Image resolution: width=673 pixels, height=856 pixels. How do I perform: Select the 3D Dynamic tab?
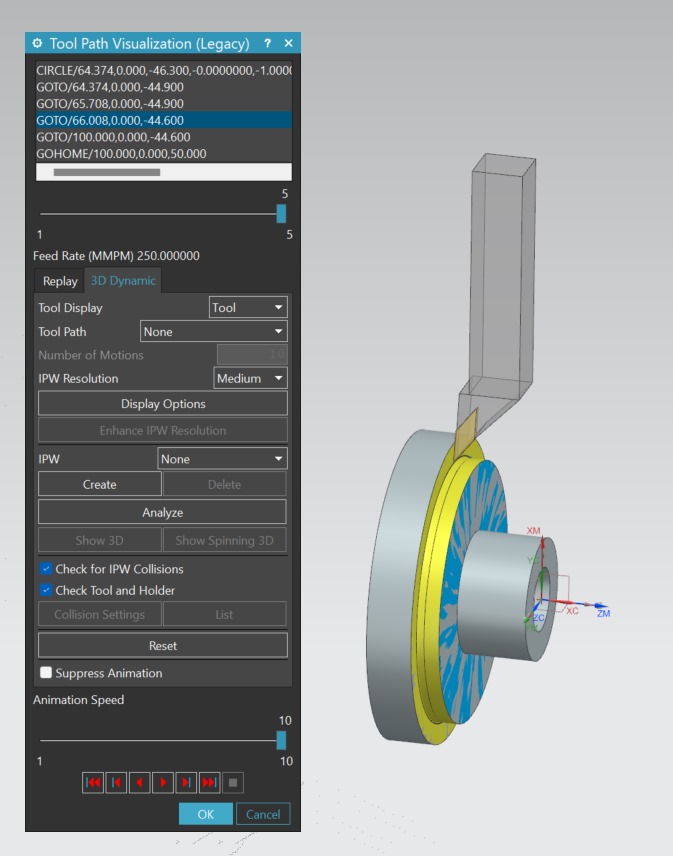(123, 281)
